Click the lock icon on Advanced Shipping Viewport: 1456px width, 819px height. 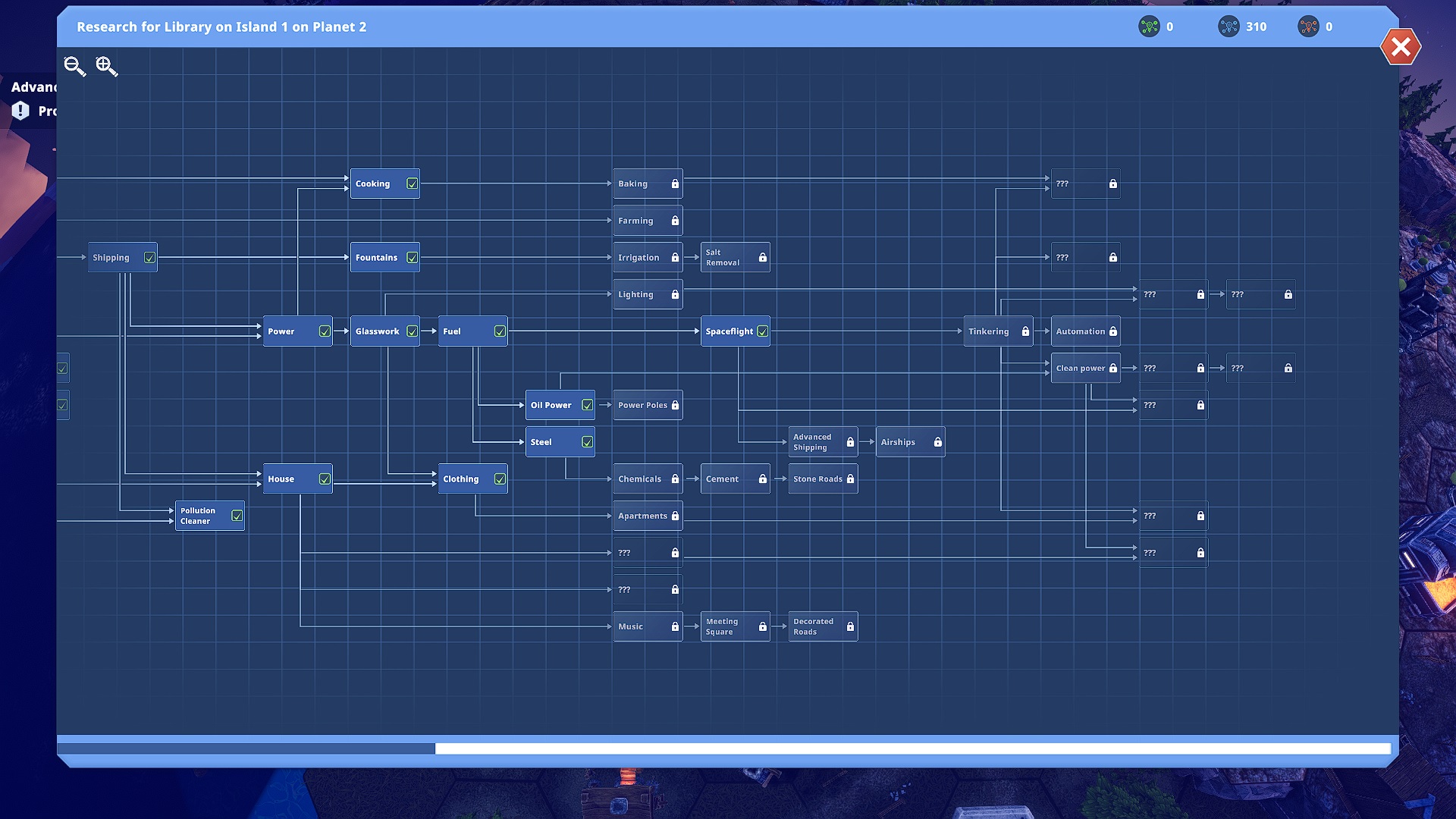[850, 442]
